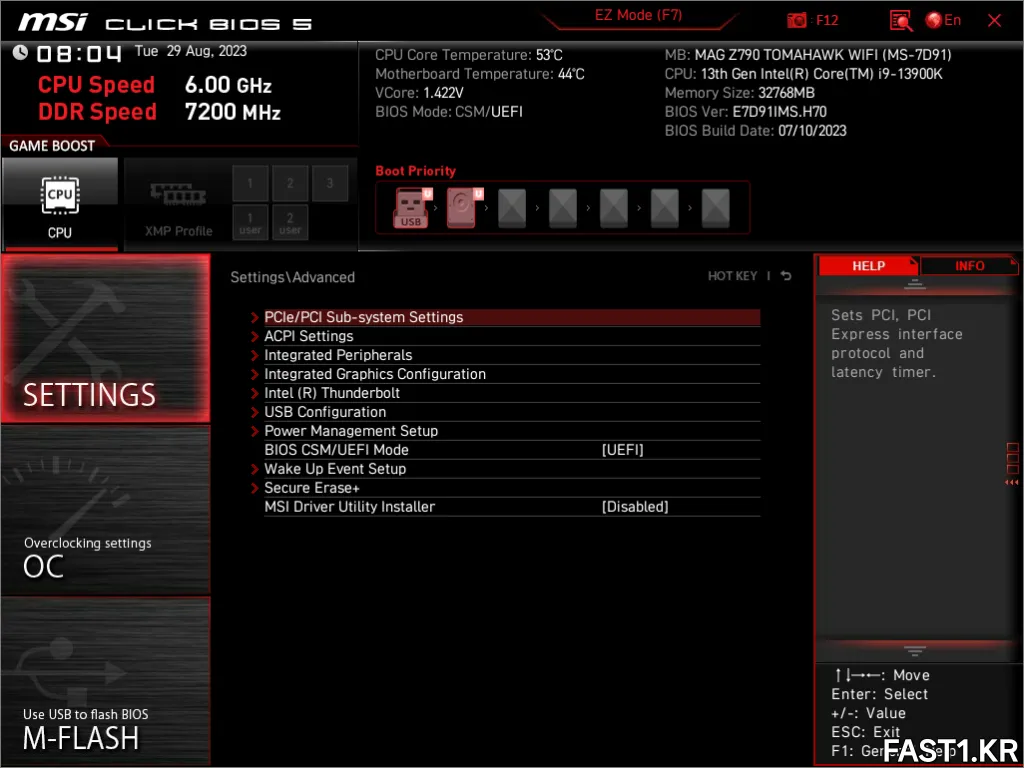Click the date Tue 29 Aug, 2023

[191, 51]
